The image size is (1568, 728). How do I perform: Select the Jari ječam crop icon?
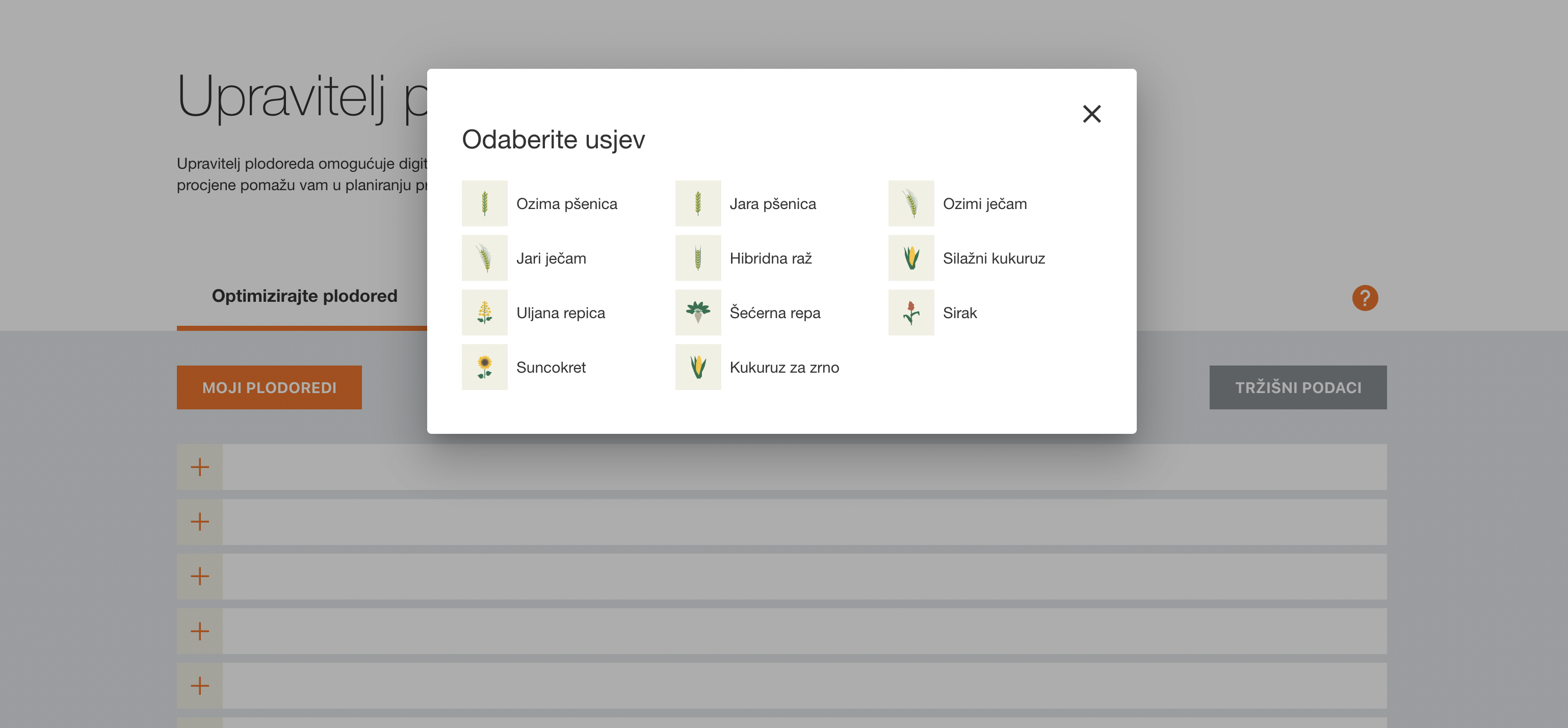tap(485, 258)
